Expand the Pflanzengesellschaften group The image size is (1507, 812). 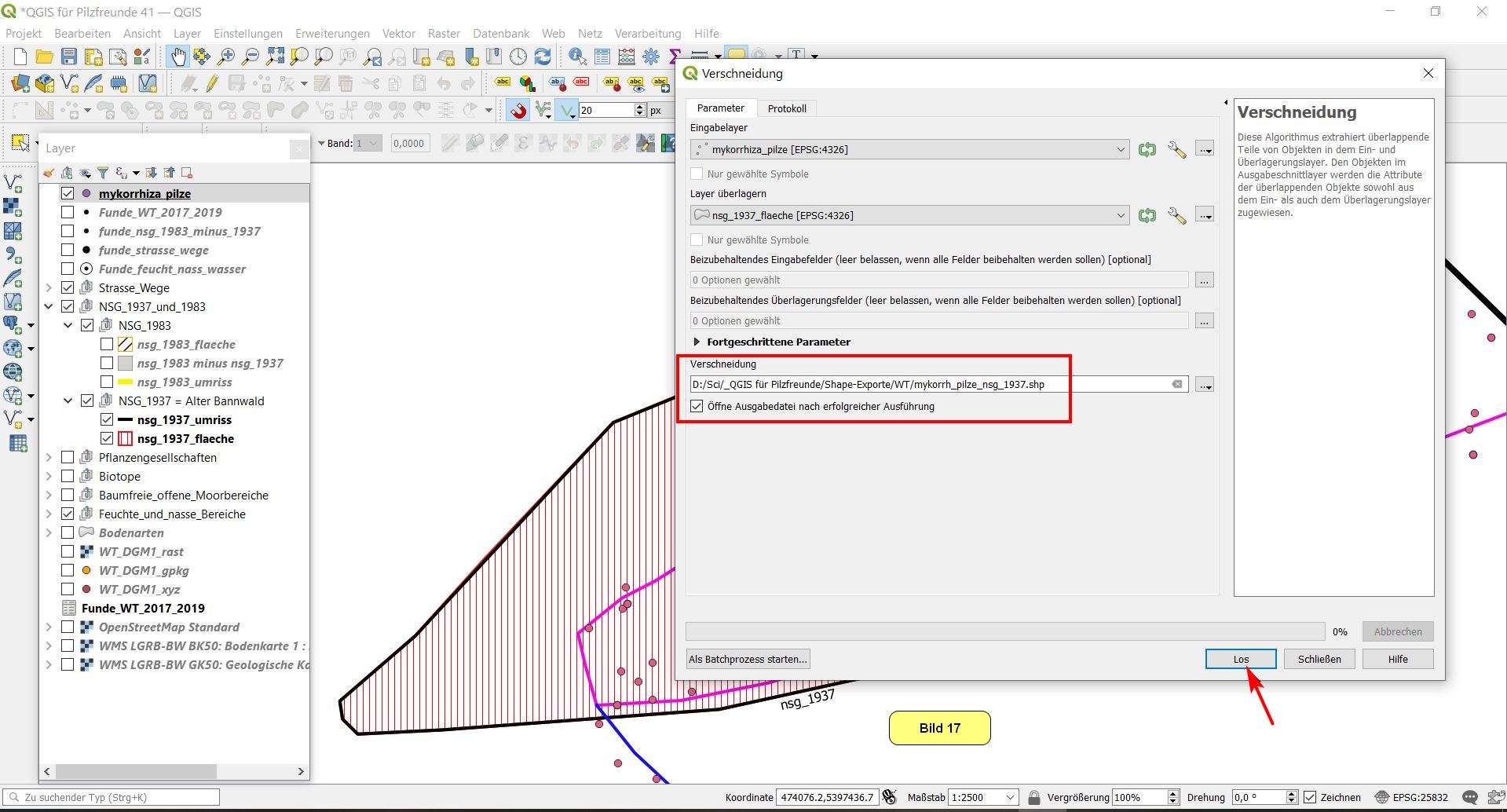coord(49,457)
